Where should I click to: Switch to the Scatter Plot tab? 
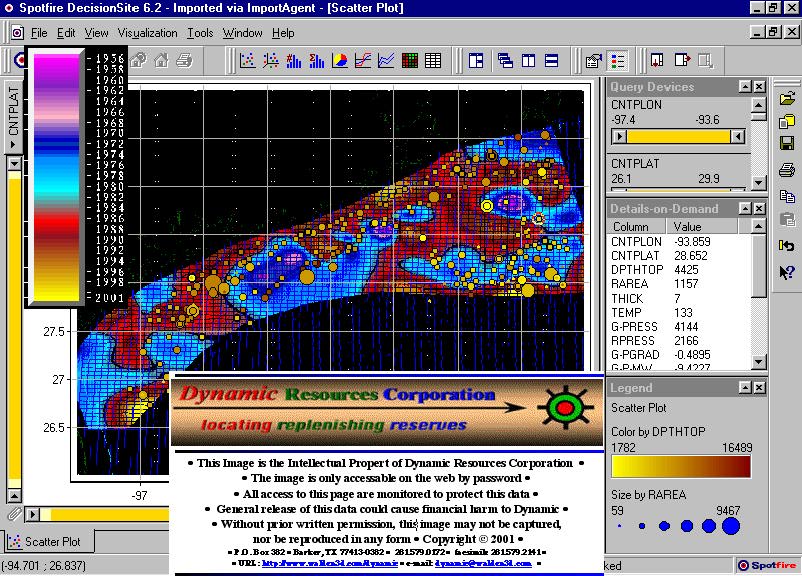click(x=50, y=542)
